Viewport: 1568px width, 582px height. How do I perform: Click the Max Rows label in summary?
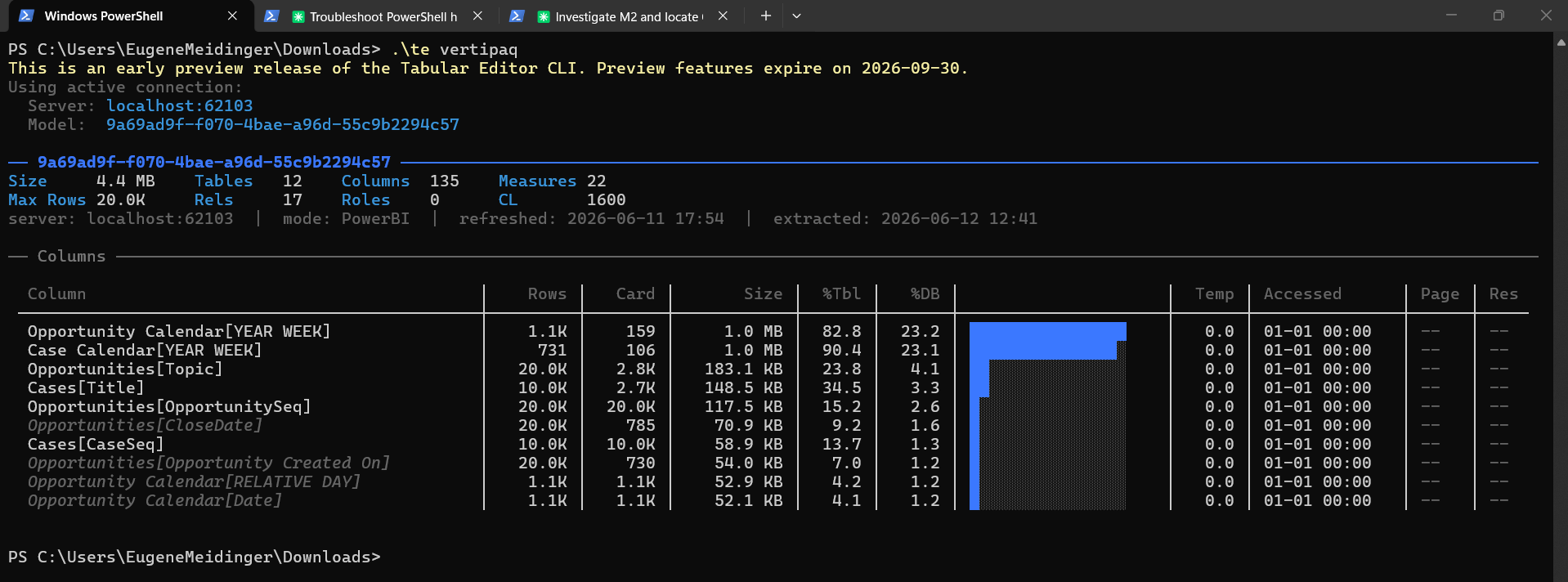click(47, 200)
